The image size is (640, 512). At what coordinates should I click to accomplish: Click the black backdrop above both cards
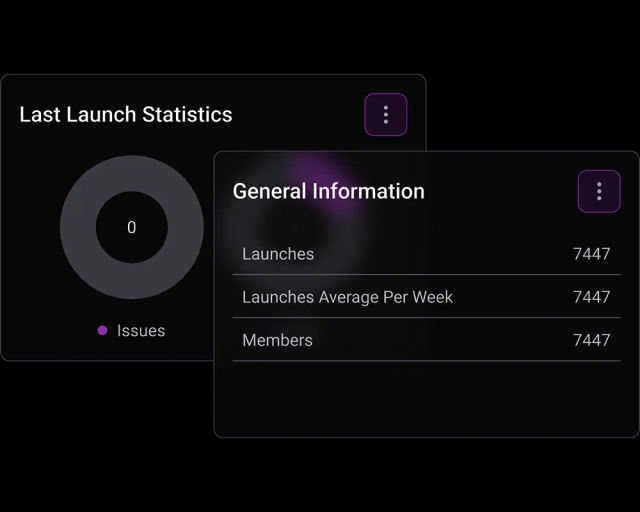[x=320, y=35]
